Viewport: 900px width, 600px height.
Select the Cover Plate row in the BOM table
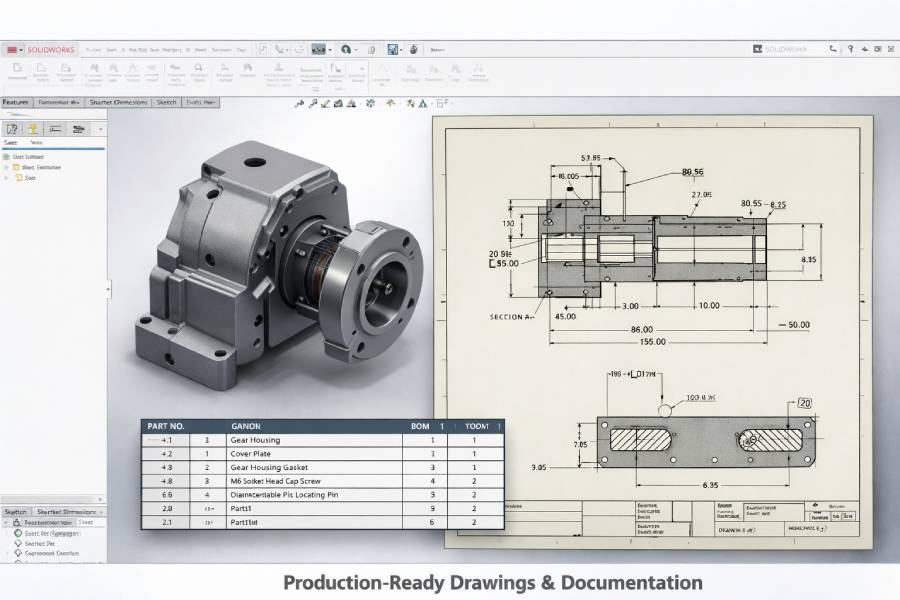click(323, 454)
